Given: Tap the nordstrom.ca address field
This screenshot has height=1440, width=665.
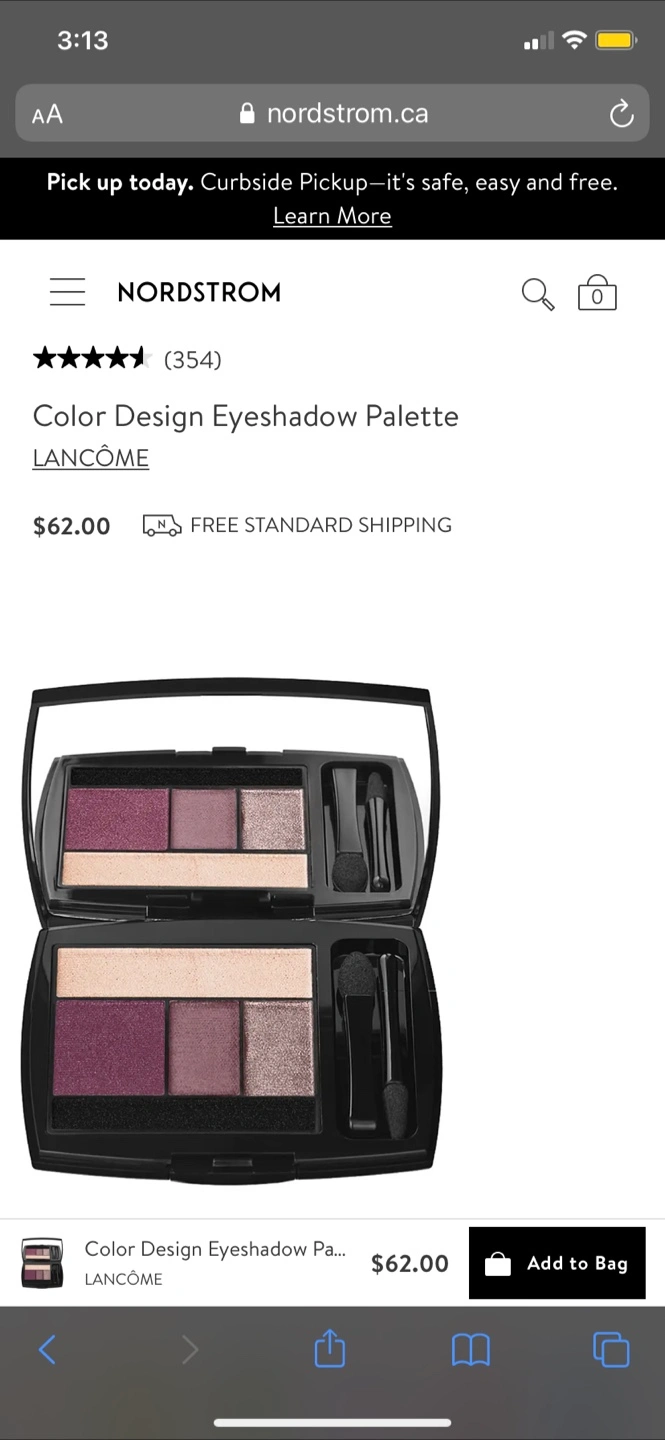Looking at the screenshot, I should 332,114.
